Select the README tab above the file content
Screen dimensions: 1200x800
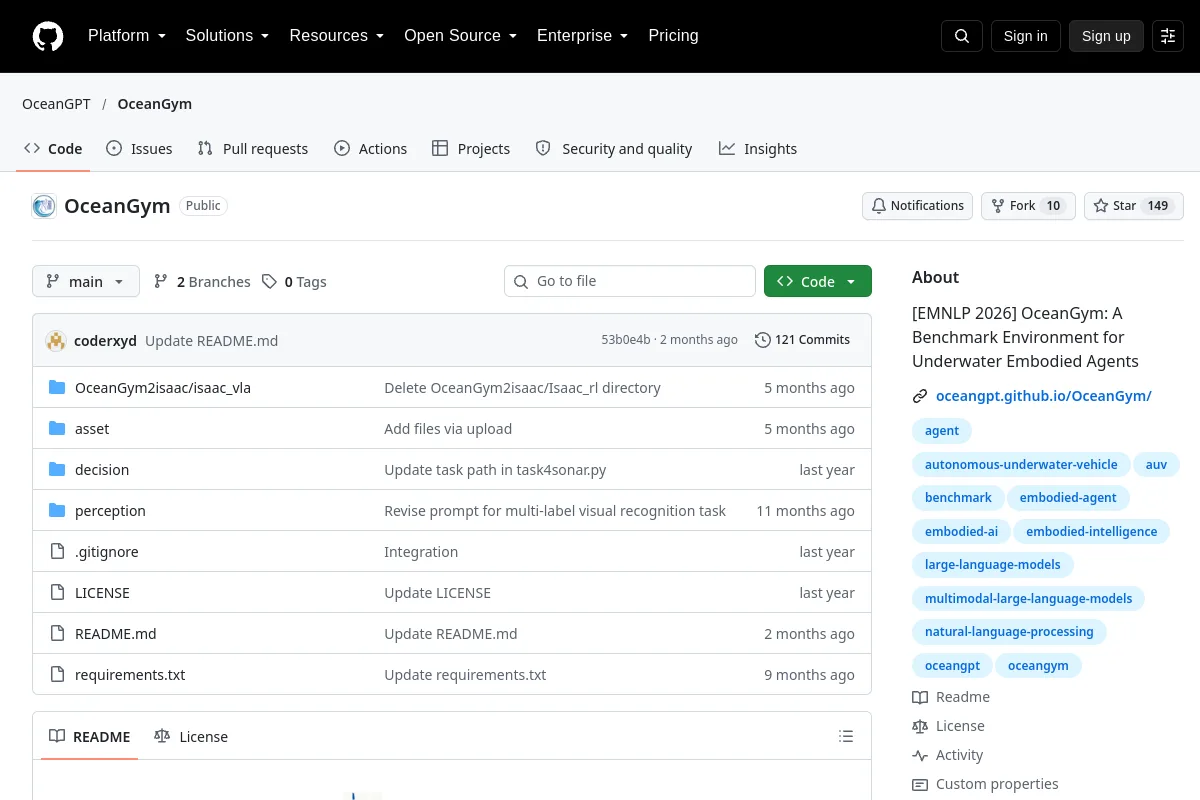(90, 737)
